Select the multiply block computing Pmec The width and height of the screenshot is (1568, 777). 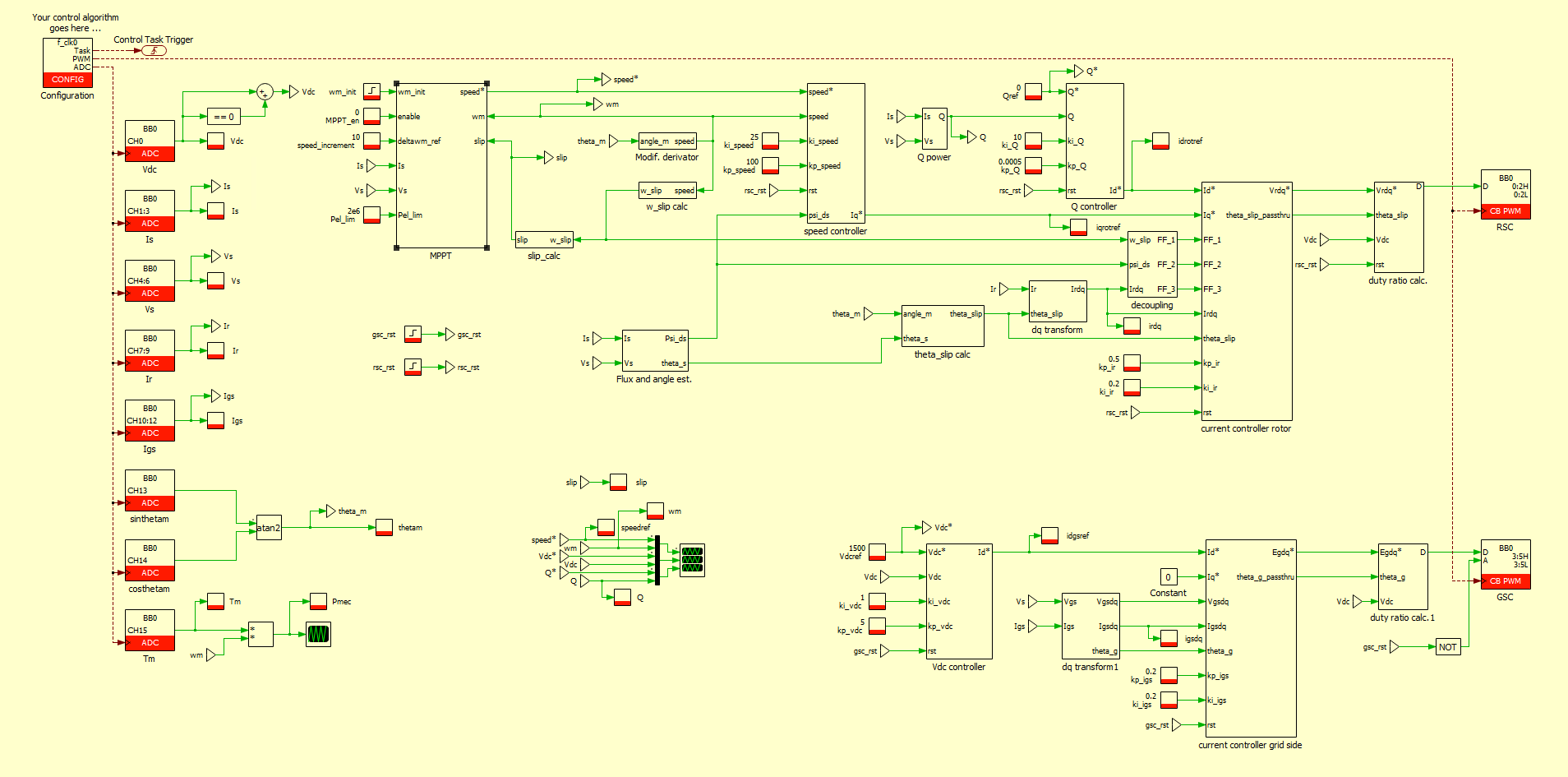(x=261, y=634)
